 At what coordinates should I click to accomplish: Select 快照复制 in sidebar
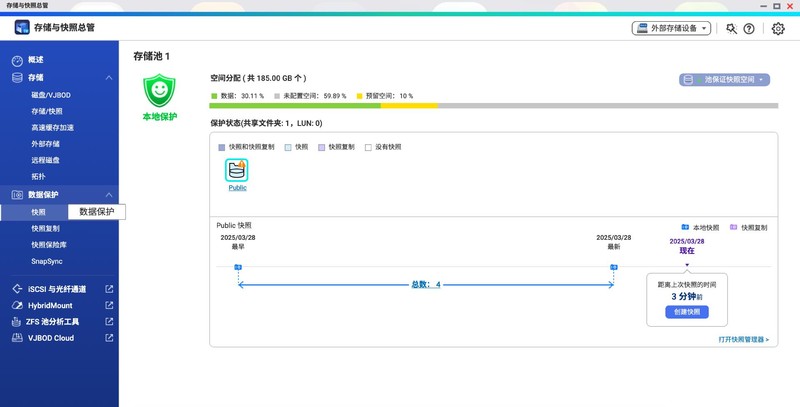click(x=45, y=228)
